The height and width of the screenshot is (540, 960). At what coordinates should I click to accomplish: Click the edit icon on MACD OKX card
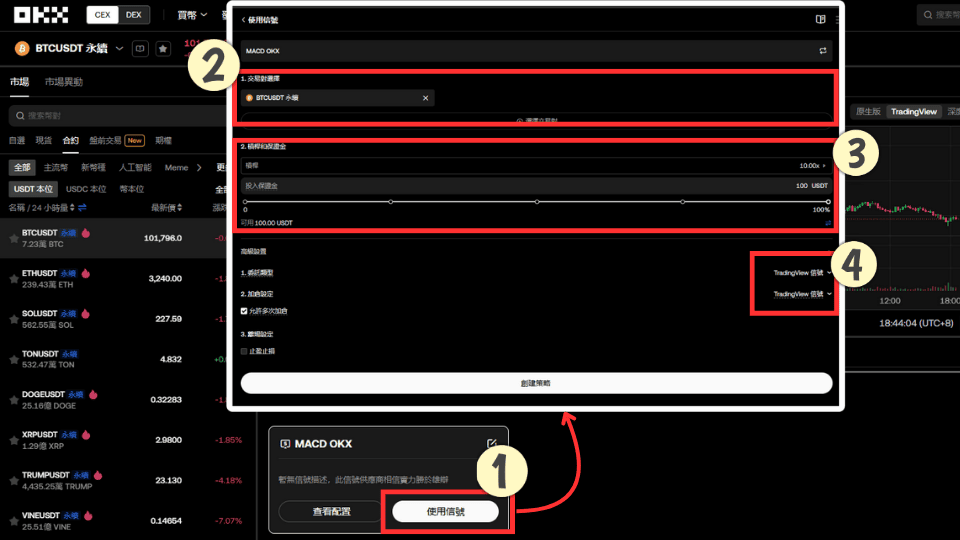tap(492, 443)
